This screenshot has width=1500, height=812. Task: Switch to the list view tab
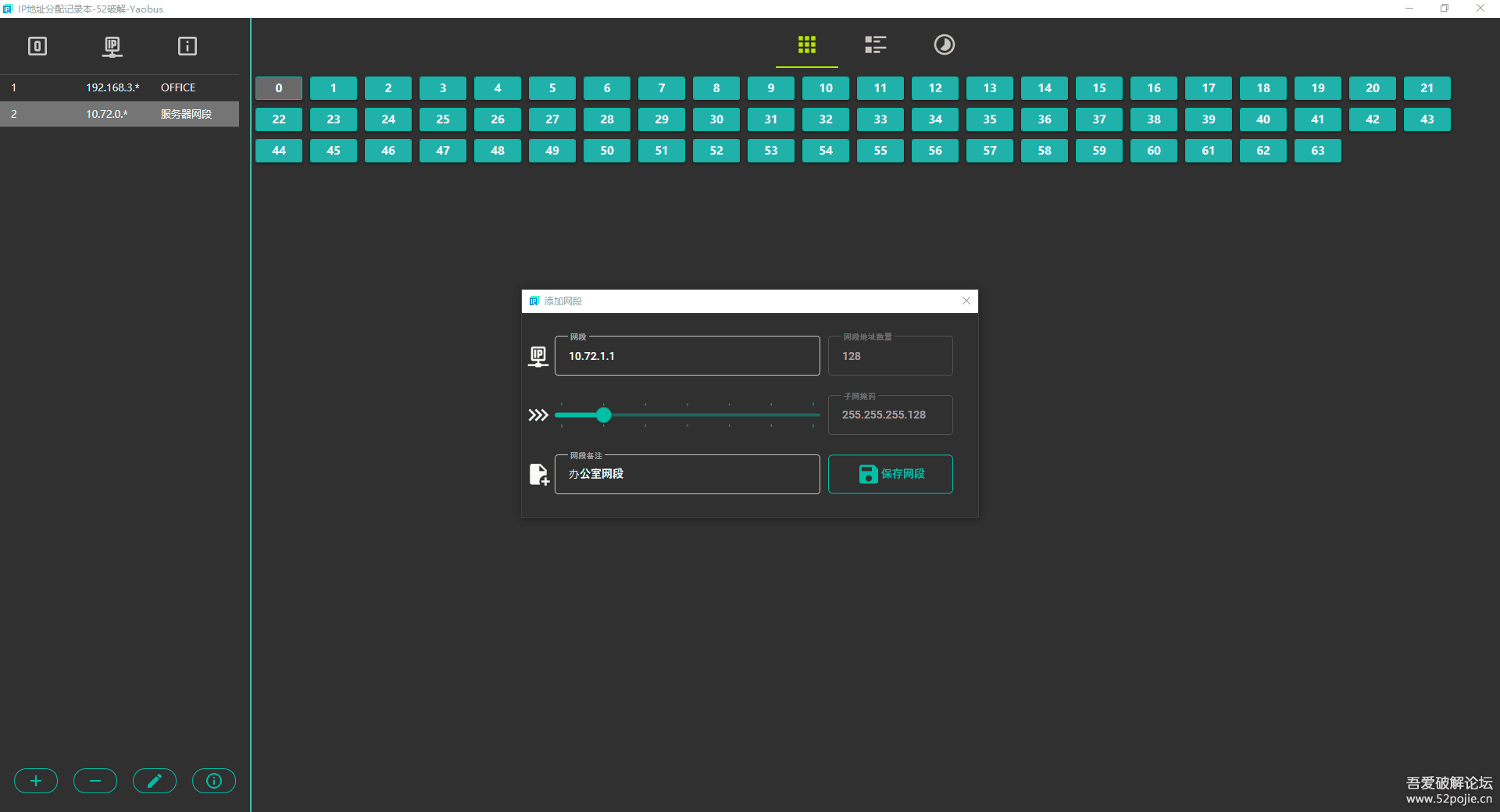[875, 45]
